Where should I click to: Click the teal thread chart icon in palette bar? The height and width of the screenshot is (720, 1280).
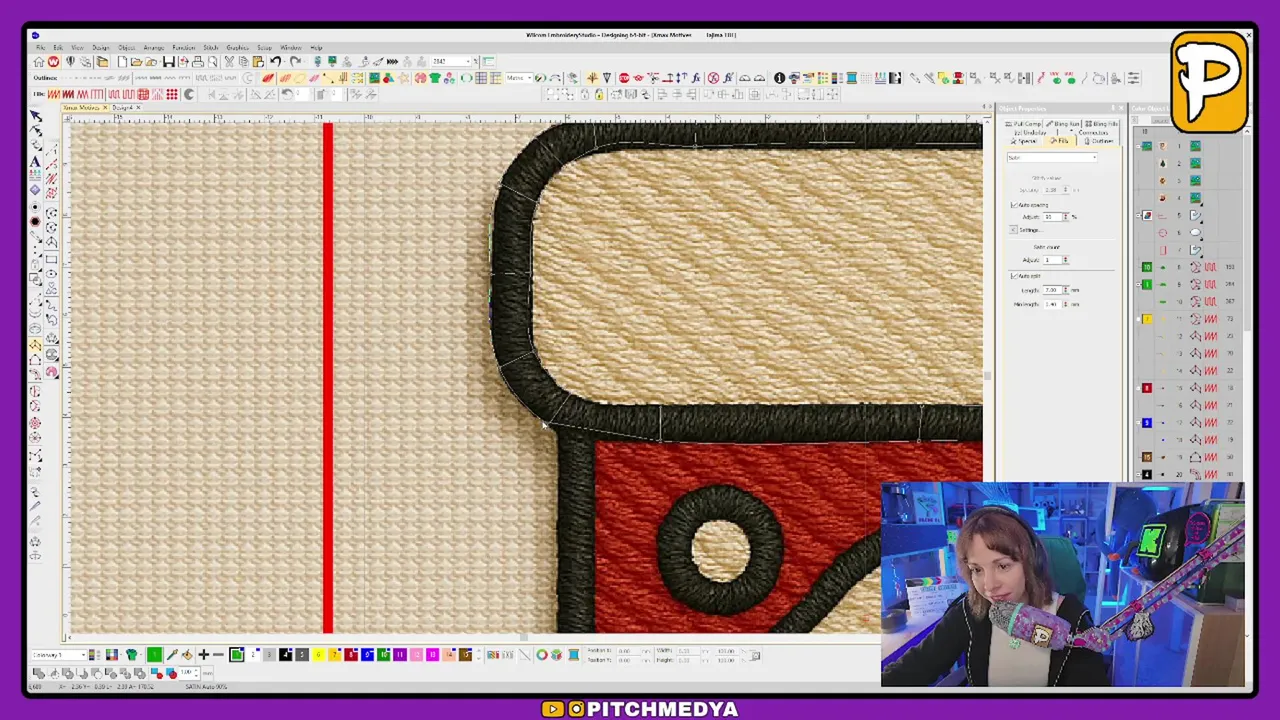click(x=573, y=655)
